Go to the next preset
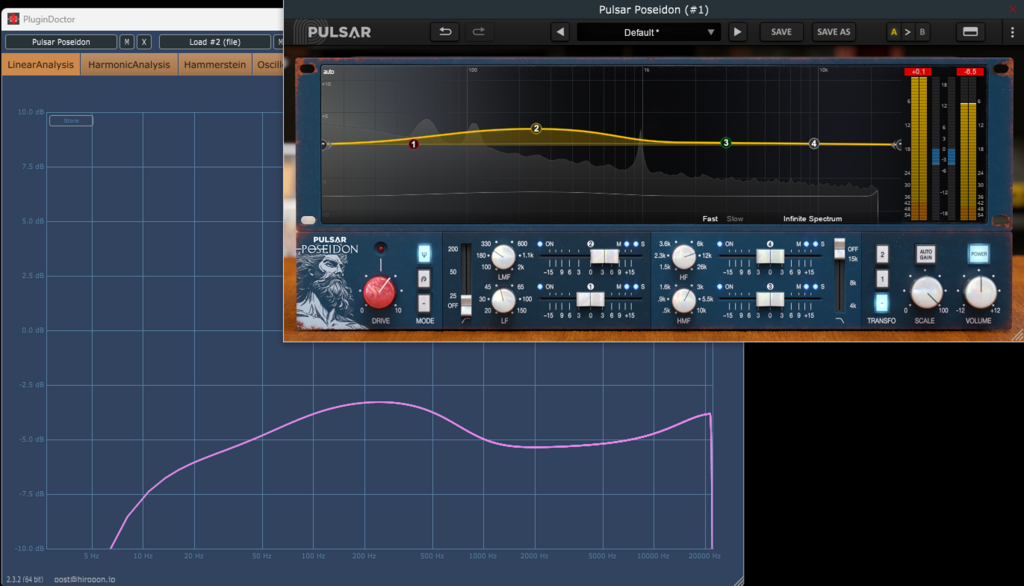This screenshot has width=1024, height=586. (x=737, y=32)
